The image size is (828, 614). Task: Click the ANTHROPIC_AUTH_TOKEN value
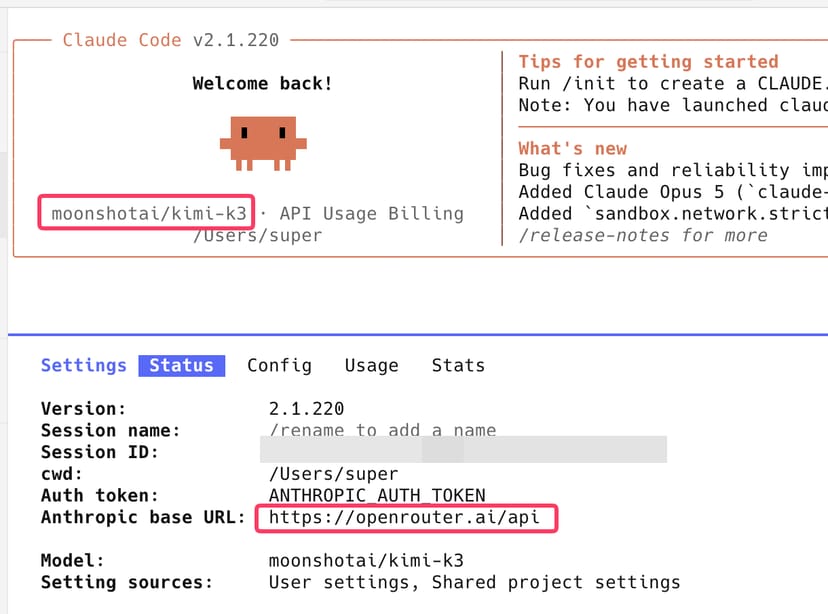[x=377, y=495]
